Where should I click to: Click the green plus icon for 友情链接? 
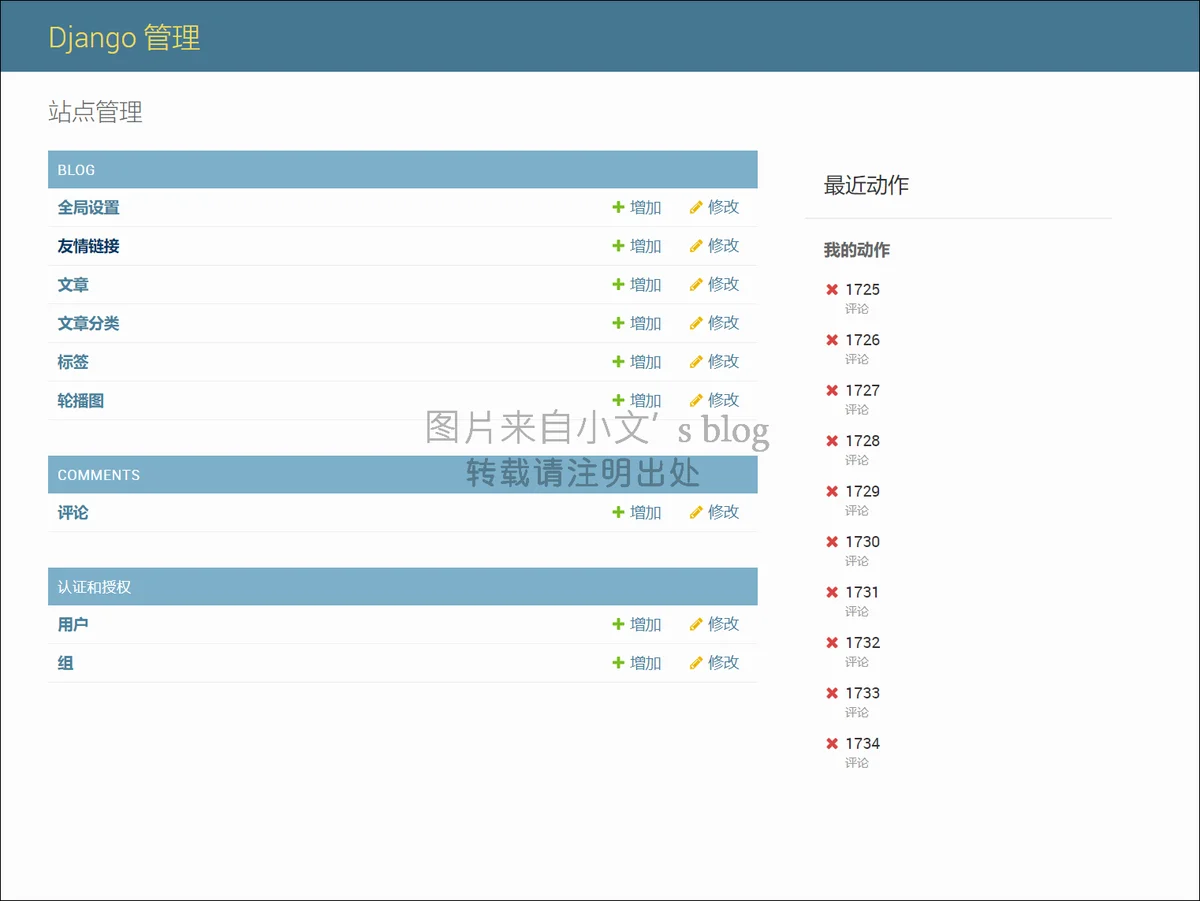[x=618, y=246]
